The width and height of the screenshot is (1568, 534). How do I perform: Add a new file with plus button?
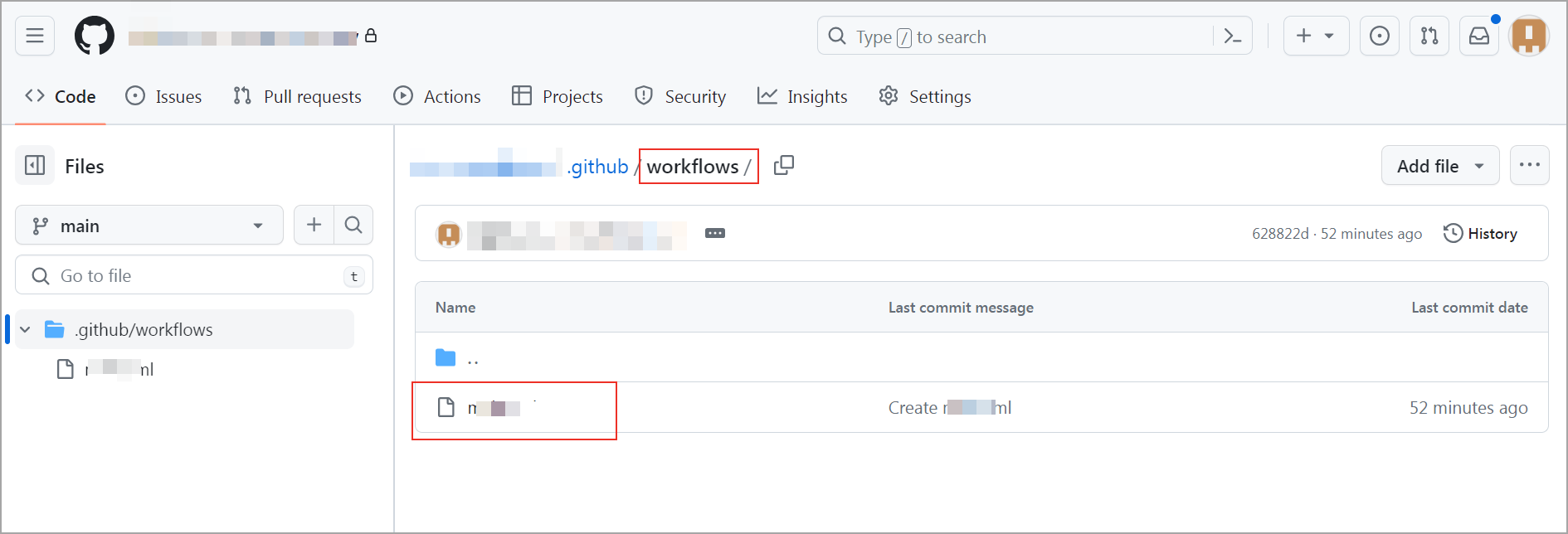[x=314, y=225]
